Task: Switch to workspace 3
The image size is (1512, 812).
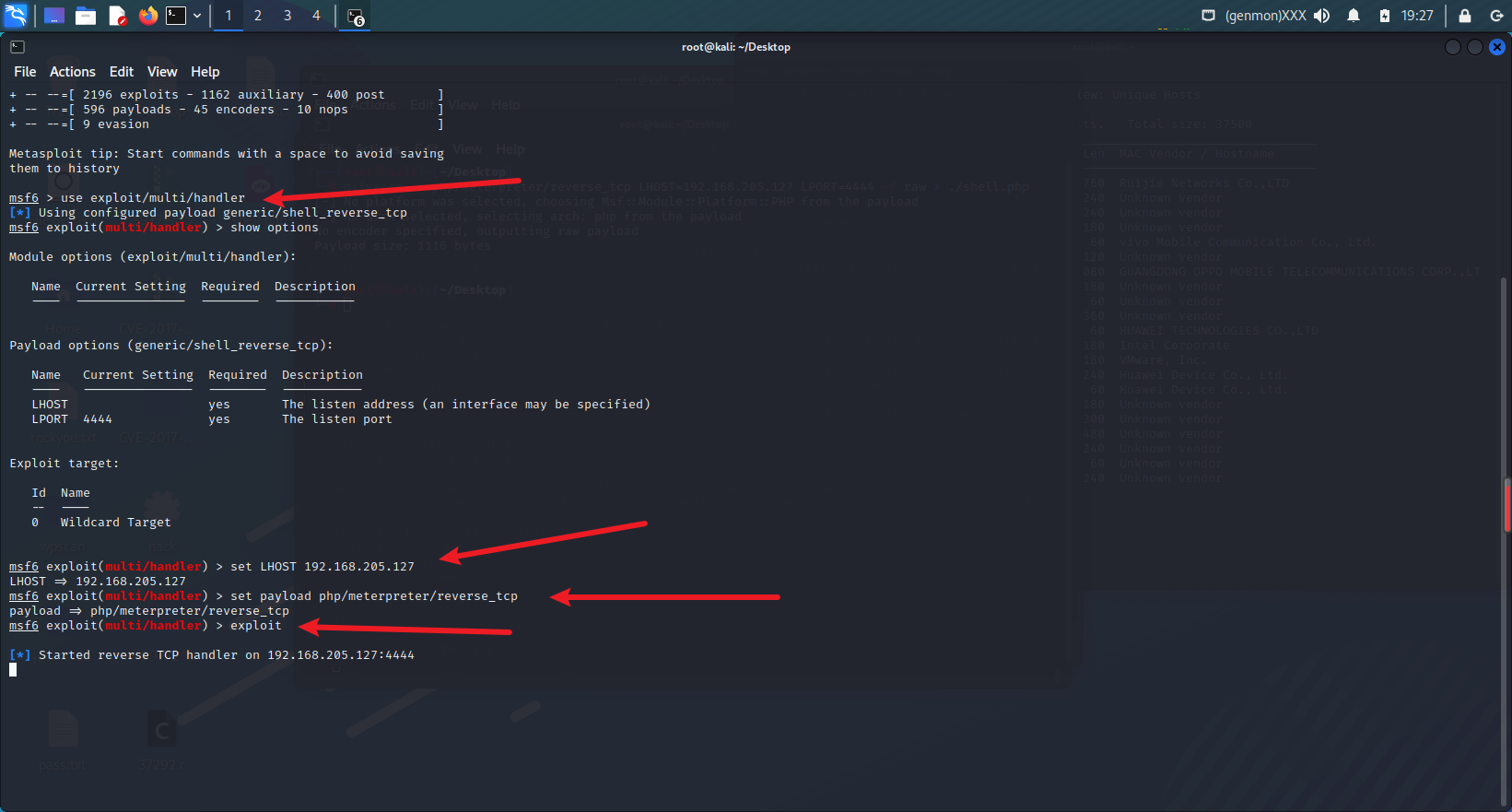Action: (x=287, y=16)
